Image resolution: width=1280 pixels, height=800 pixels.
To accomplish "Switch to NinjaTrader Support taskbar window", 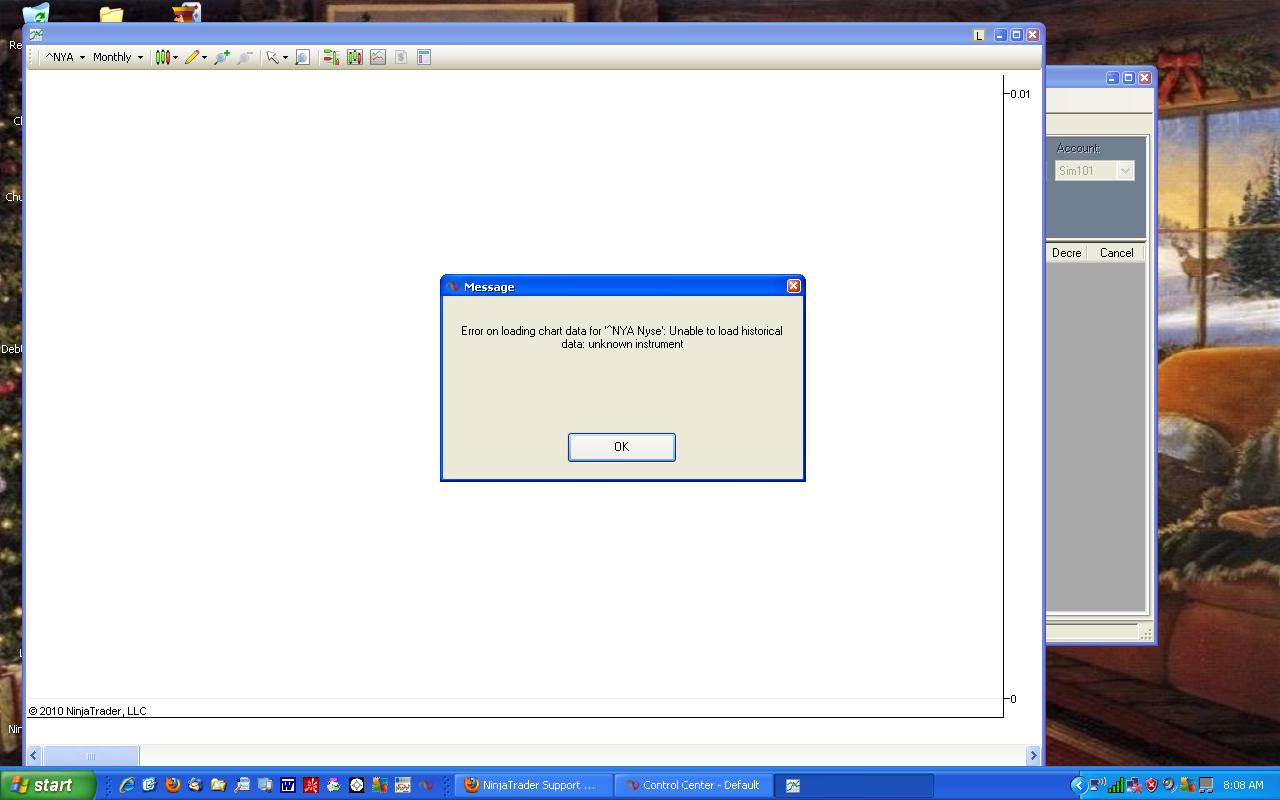I will [534, 785].
